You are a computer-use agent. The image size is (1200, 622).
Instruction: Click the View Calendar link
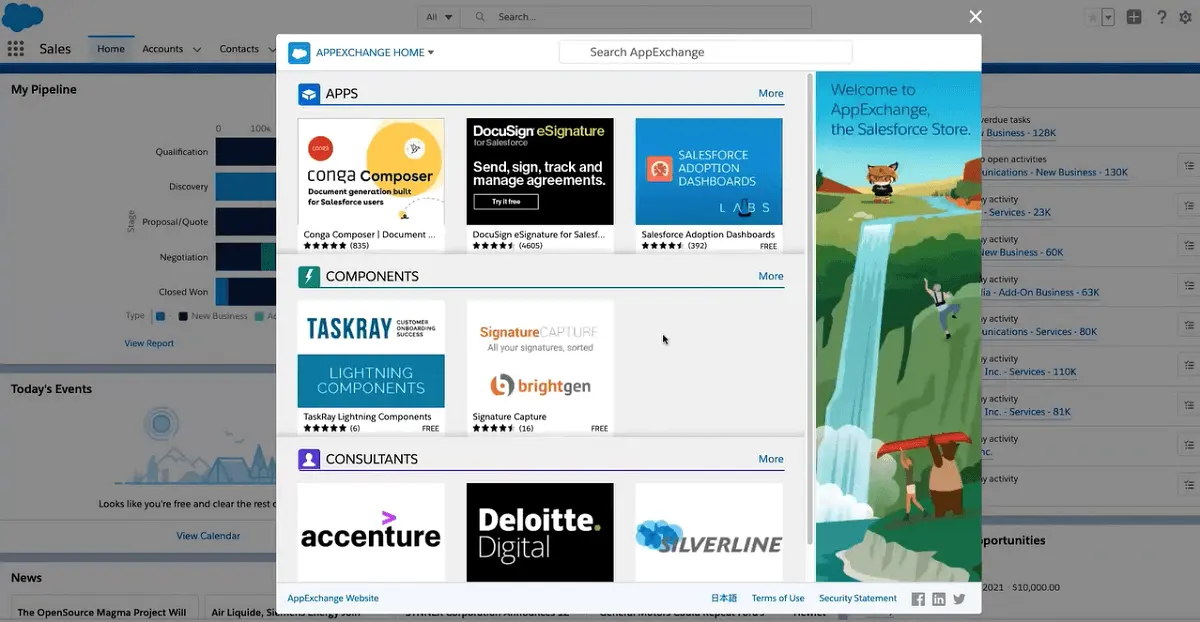(x=208, y=536)
